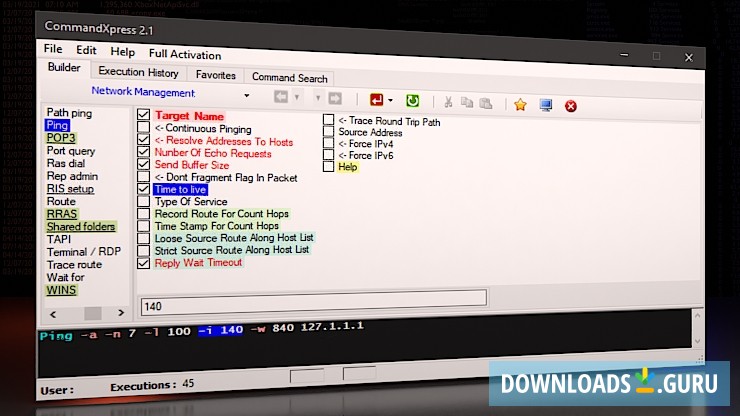Switch to the Execution History tab
740x416 pixels.
click(138, 72)
